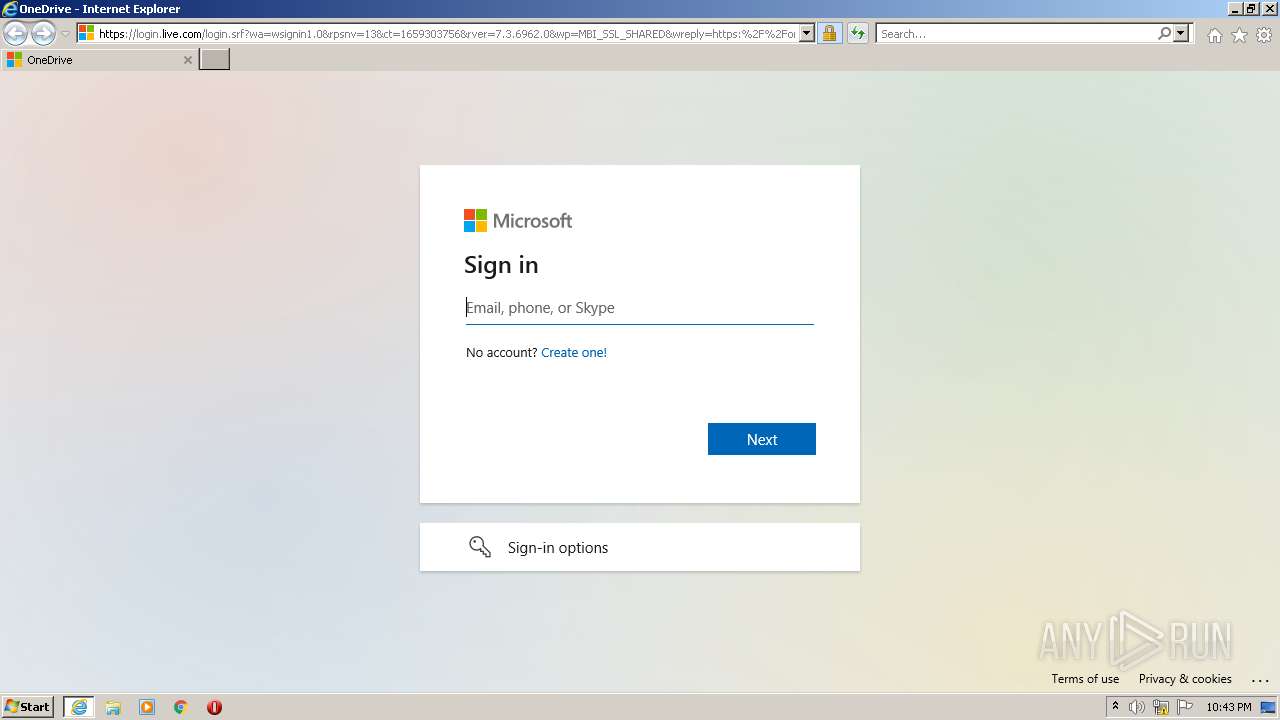Screen dimensions: 1280x720
Task: Open the Windows Start menu
Action: click(x=28, y=707)
